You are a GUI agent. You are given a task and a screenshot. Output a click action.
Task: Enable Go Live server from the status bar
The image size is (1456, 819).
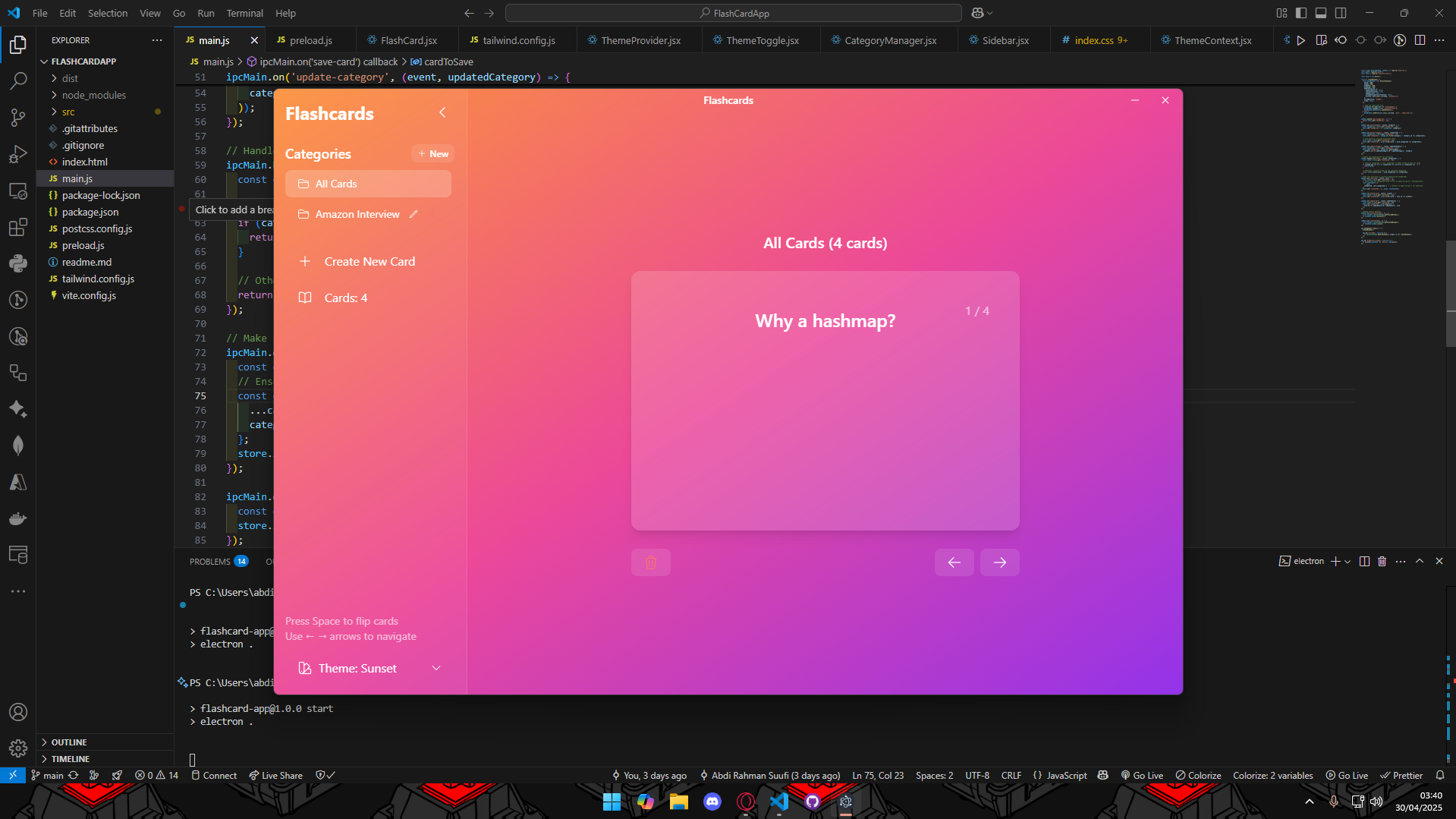[1143, 775]
